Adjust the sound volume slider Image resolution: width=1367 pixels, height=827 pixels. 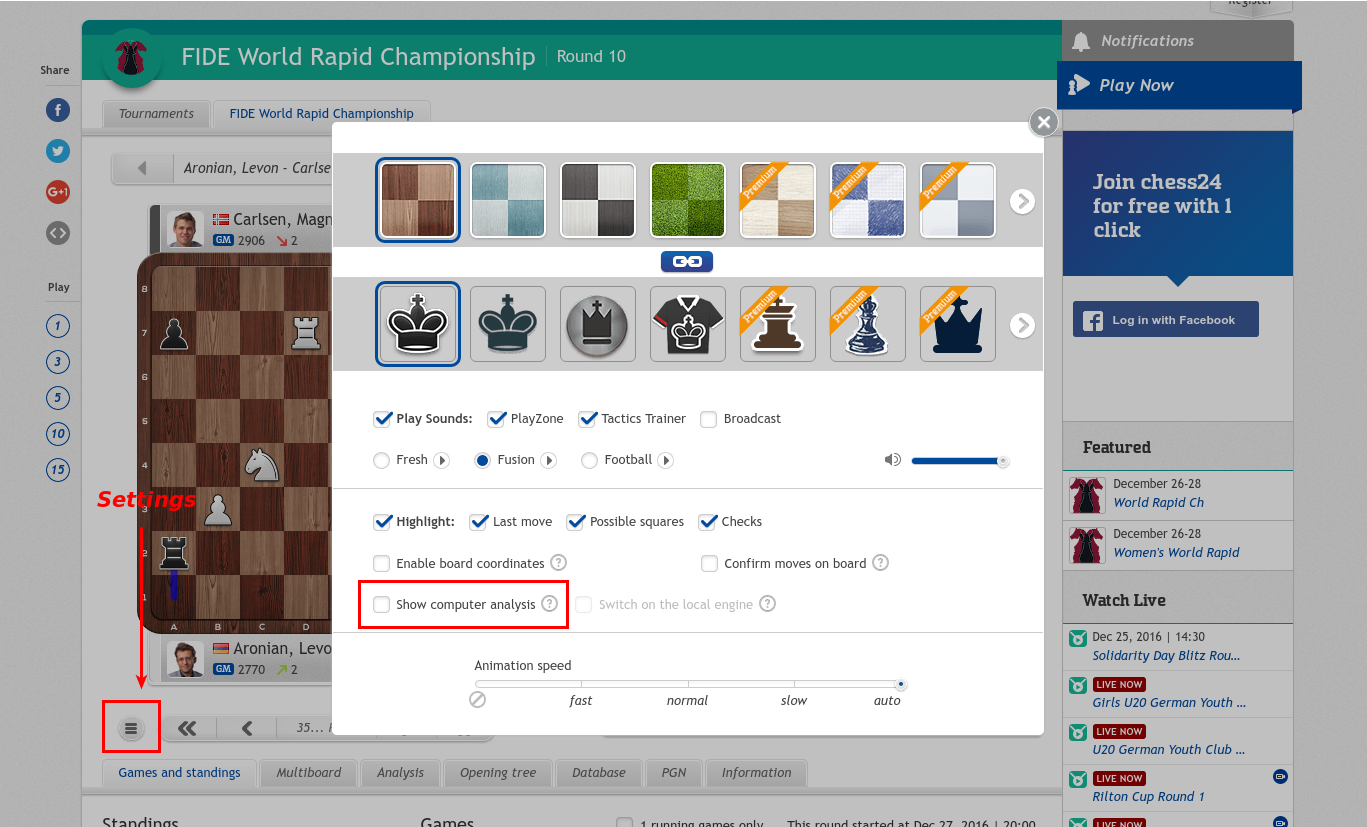coord(958,460)
